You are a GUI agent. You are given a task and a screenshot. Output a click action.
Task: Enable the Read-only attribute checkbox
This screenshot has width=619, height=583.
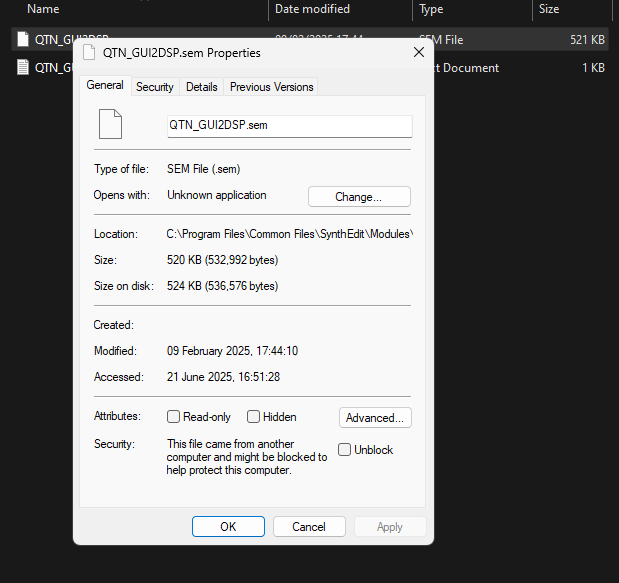tap(174, 417)
